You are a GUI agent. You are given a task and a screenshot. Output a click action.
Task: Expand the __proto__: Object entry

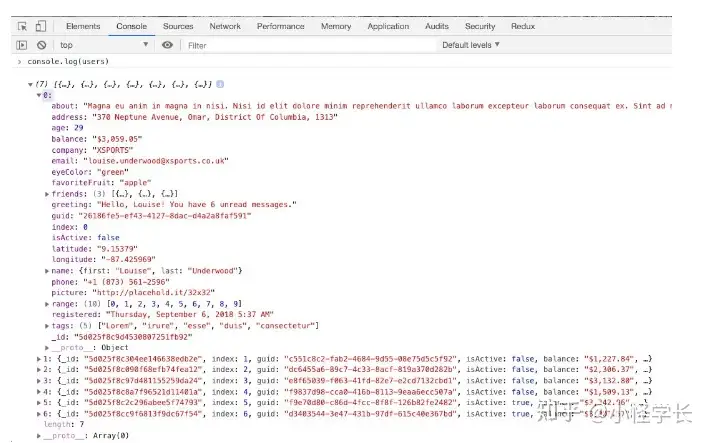point(47,348)
